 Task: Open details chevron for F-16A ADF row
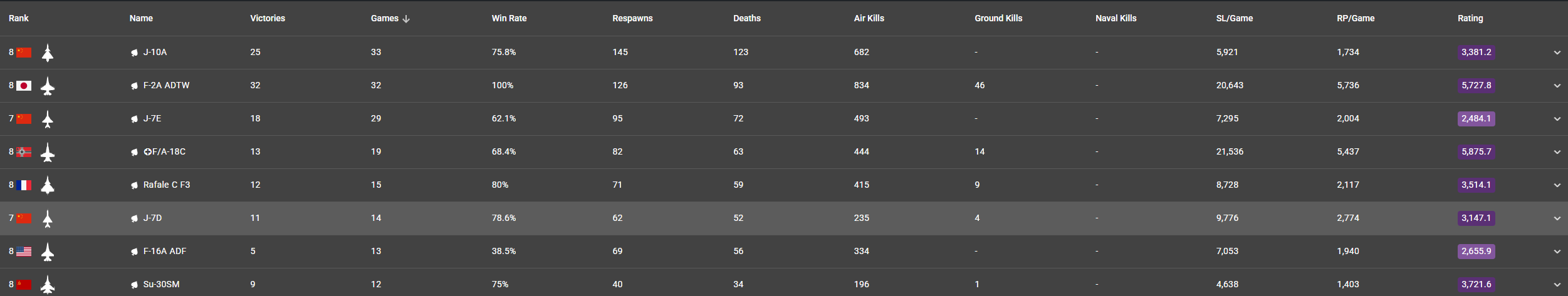click(x=1557, y=252)
